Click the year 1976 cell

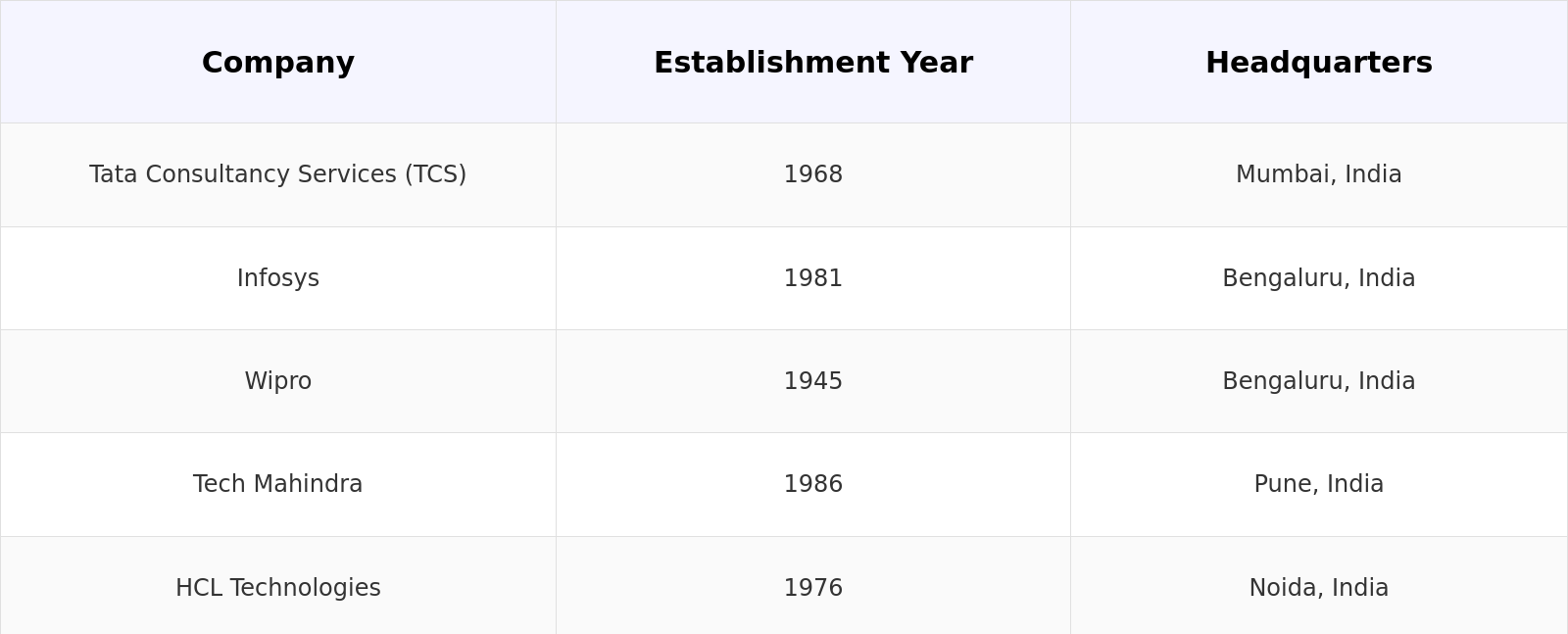tap(812, 588)
